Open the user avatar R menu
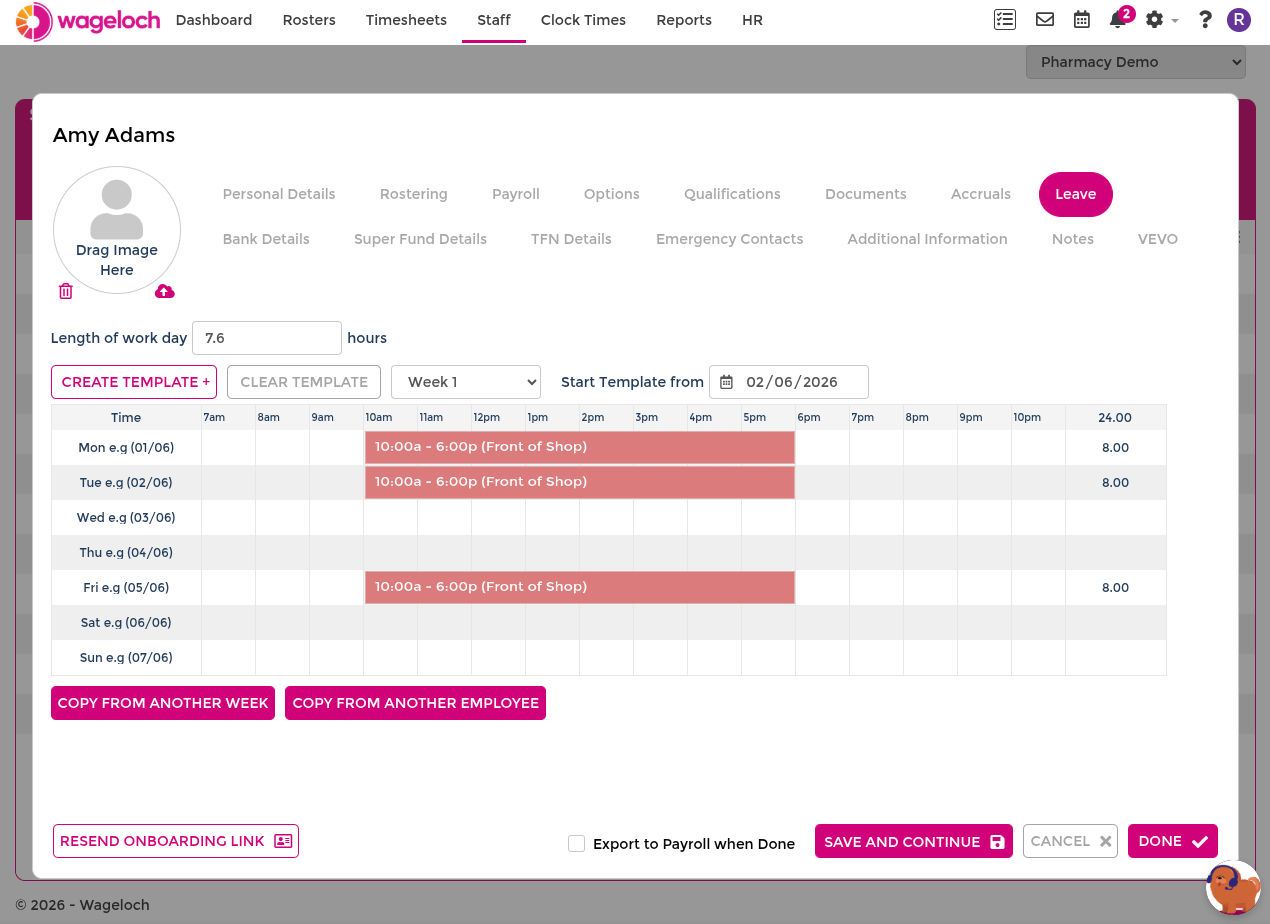 [1239, 19]
